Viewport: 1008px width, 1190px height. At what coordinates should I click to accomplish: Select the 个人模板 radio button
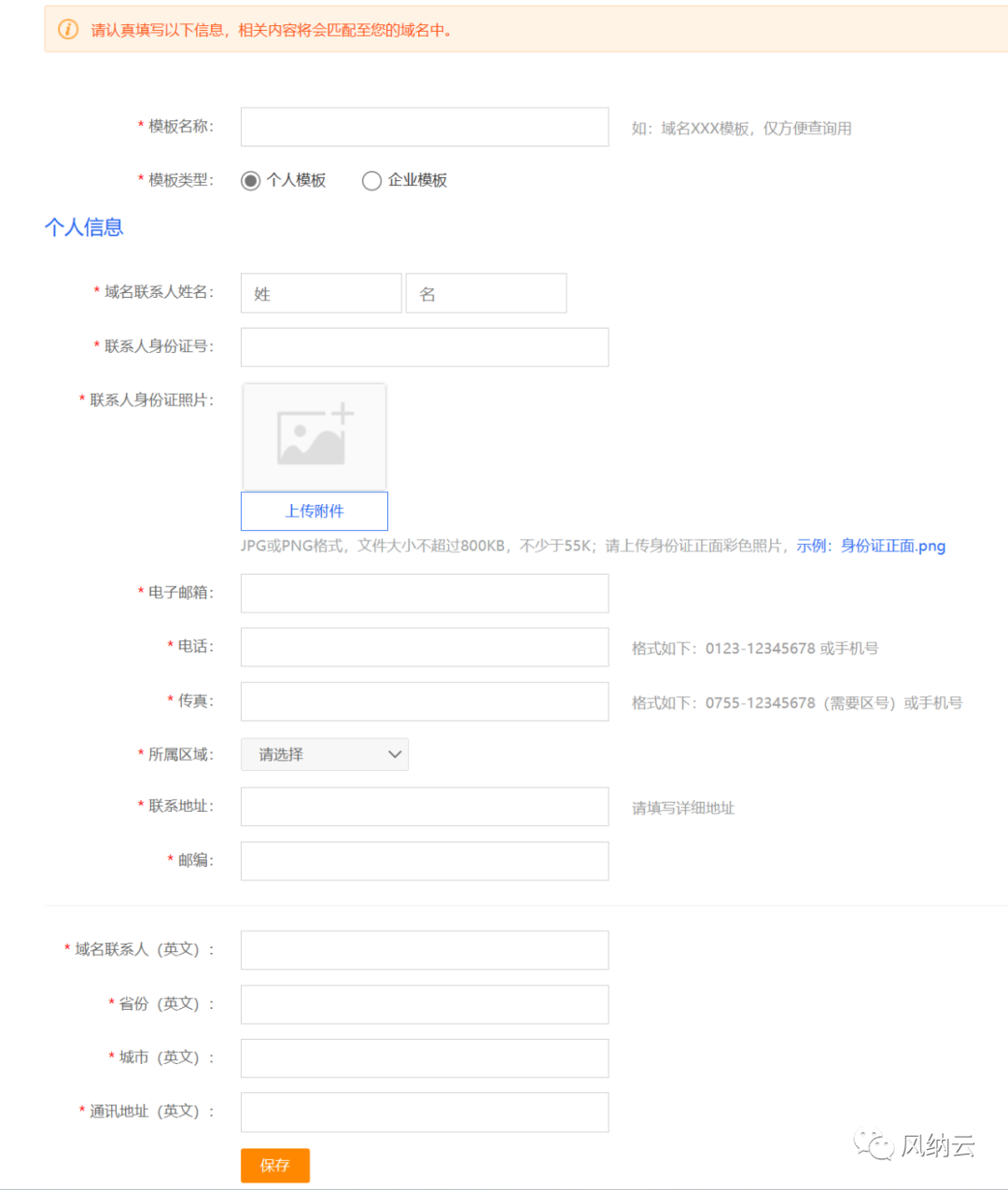pos(250,180)
